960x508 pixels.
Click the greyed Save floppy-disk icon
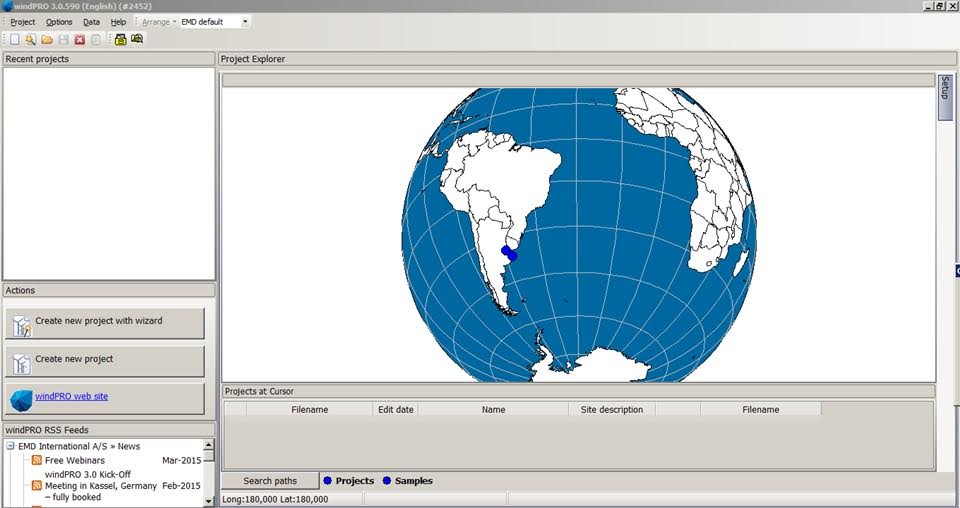coord(63,39)
